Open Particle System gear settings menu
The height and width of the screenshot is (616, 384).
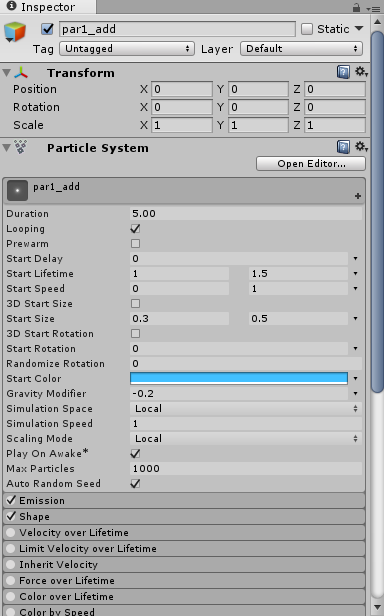pyautogui.click(x=361, y=147)
